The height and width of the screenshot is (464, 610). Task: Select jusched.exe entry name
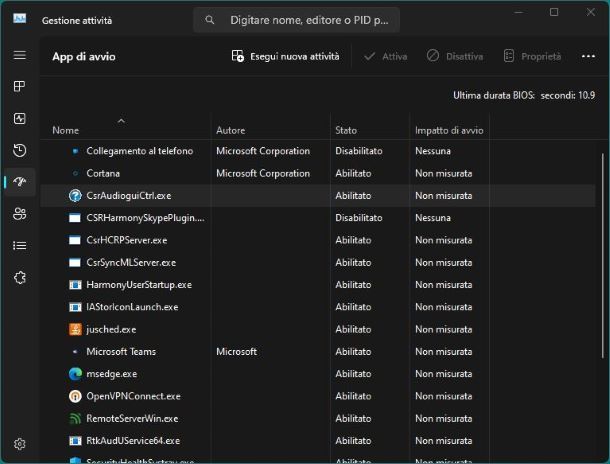pyautogui.click(x=111, y=329)
